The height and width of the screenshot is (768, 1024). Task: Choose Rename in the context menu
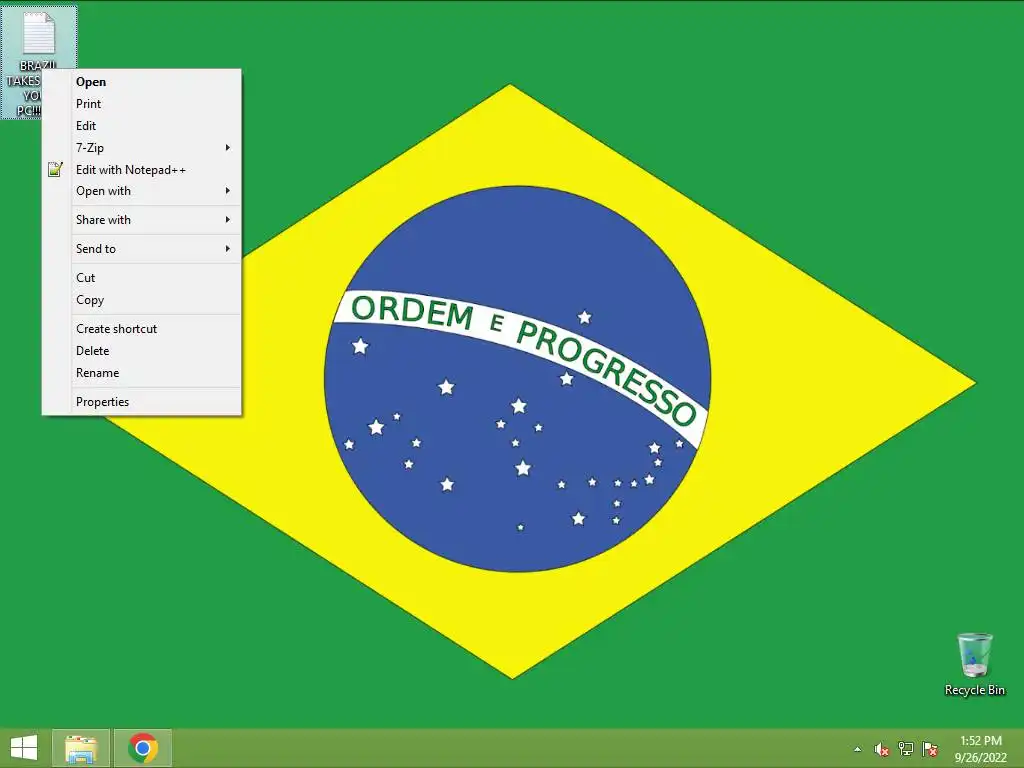[x=142, y=373]
